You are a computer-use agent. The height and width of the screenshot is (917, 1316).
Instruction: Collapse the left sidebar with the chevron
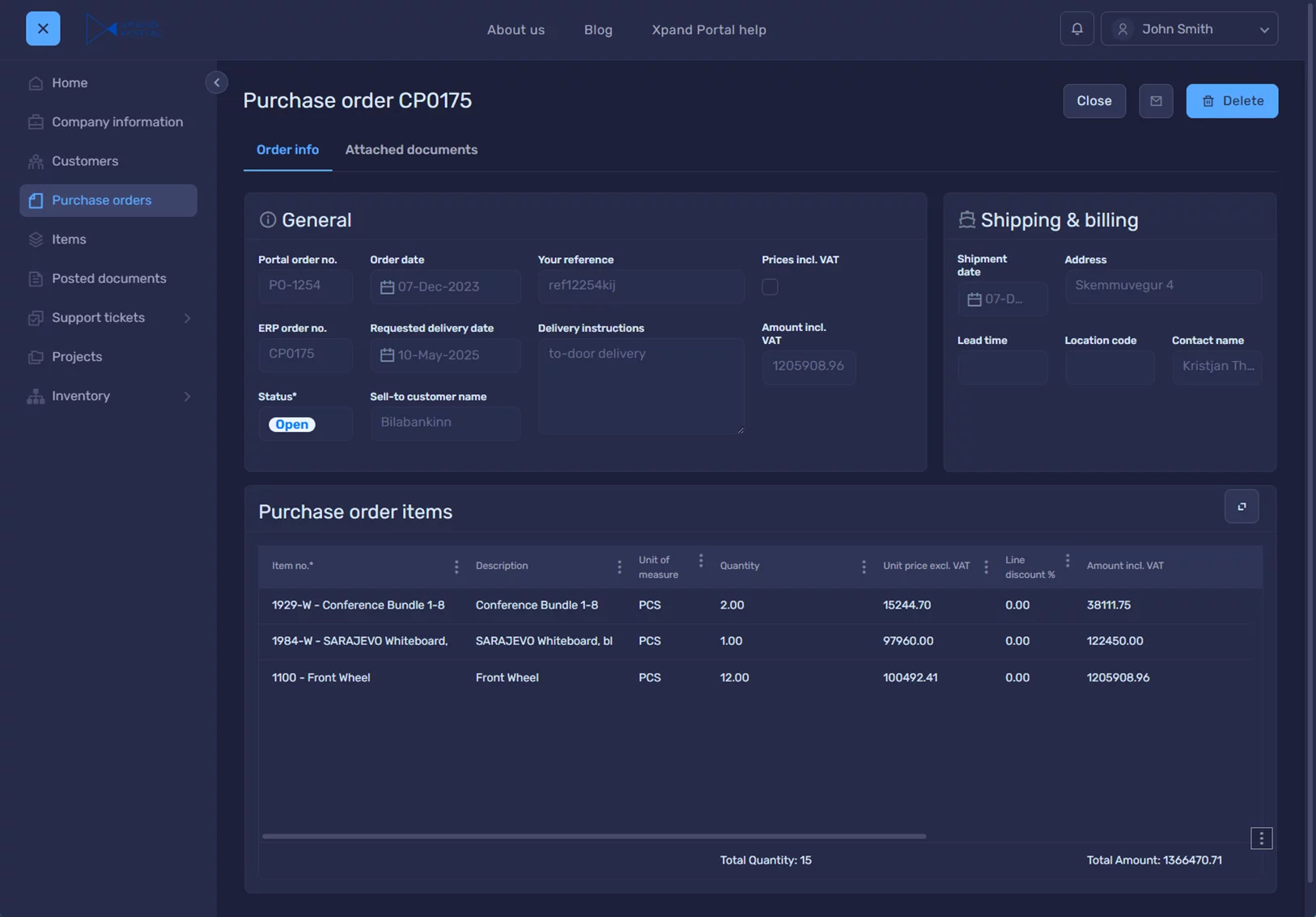(216, 83)
